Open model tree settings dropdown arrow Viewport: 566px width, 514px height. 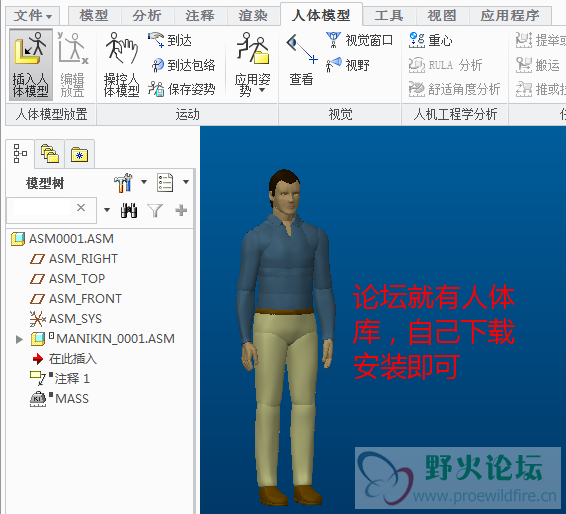click(144, 182)
